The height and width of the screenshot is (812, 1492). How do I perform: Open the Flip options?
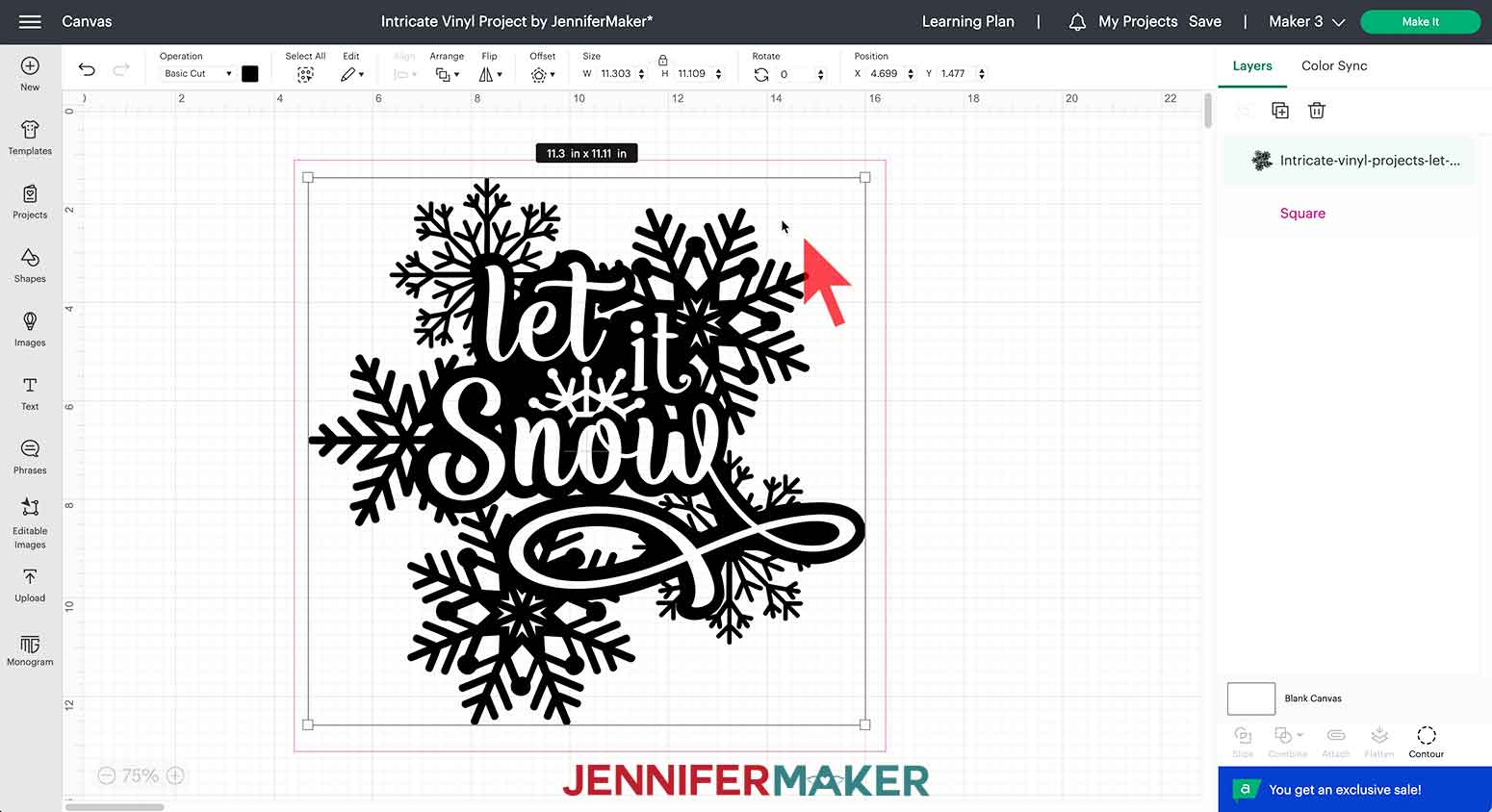(x=490, y=74)
